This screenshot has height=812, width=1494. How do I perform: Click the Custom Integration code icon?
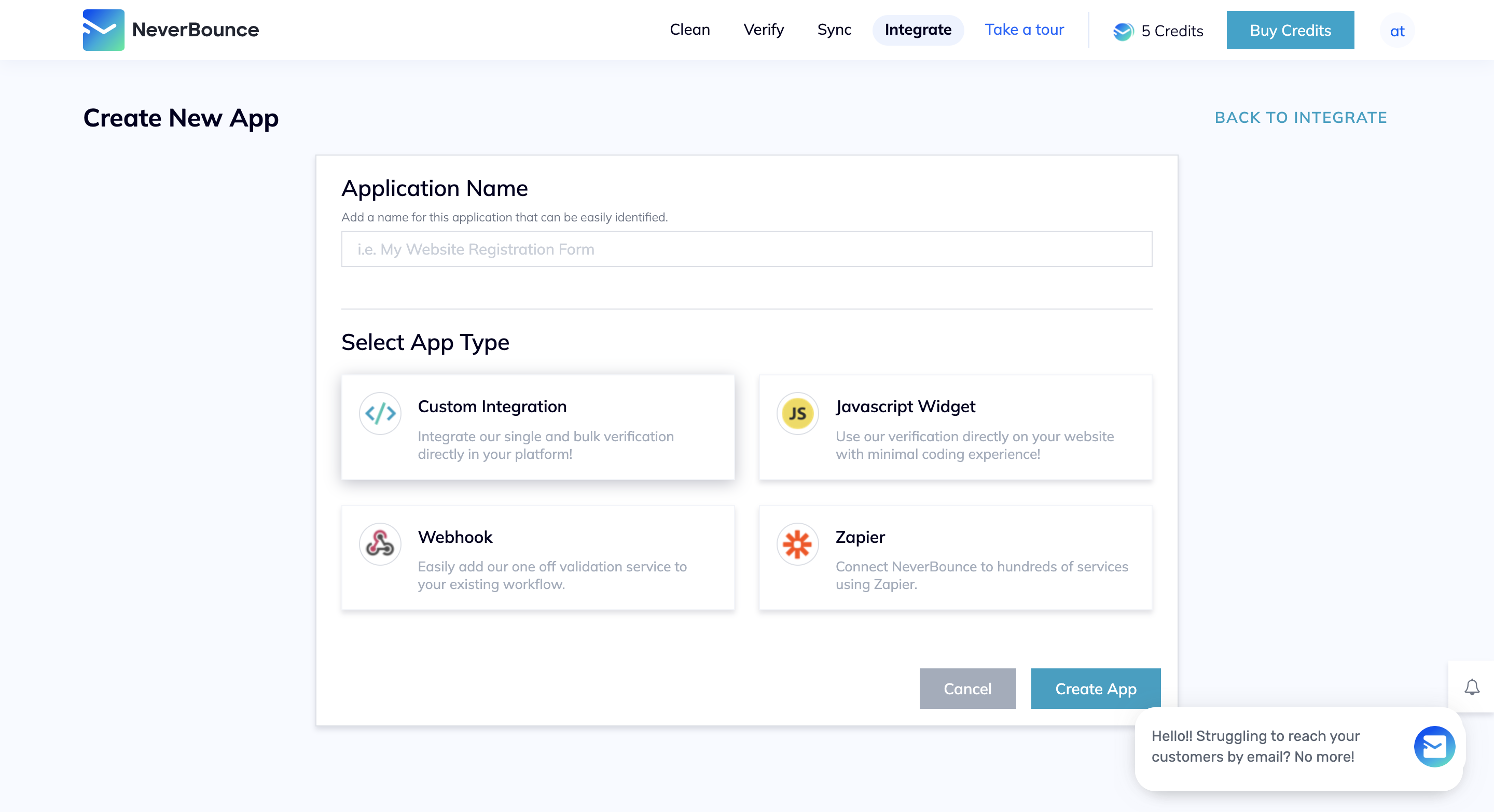click(380, 413)
